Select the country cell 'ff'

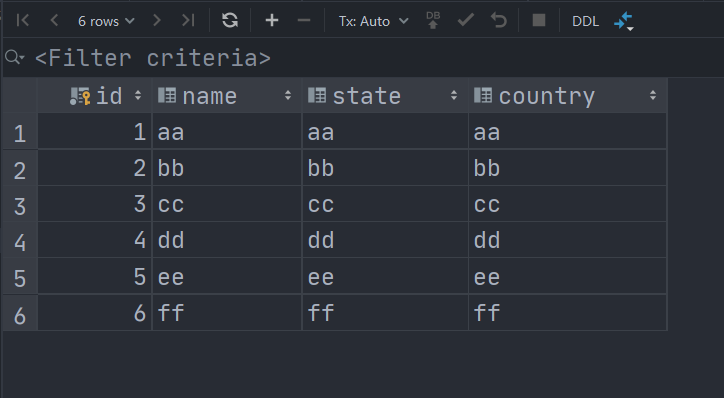click(x=567, y=313)
